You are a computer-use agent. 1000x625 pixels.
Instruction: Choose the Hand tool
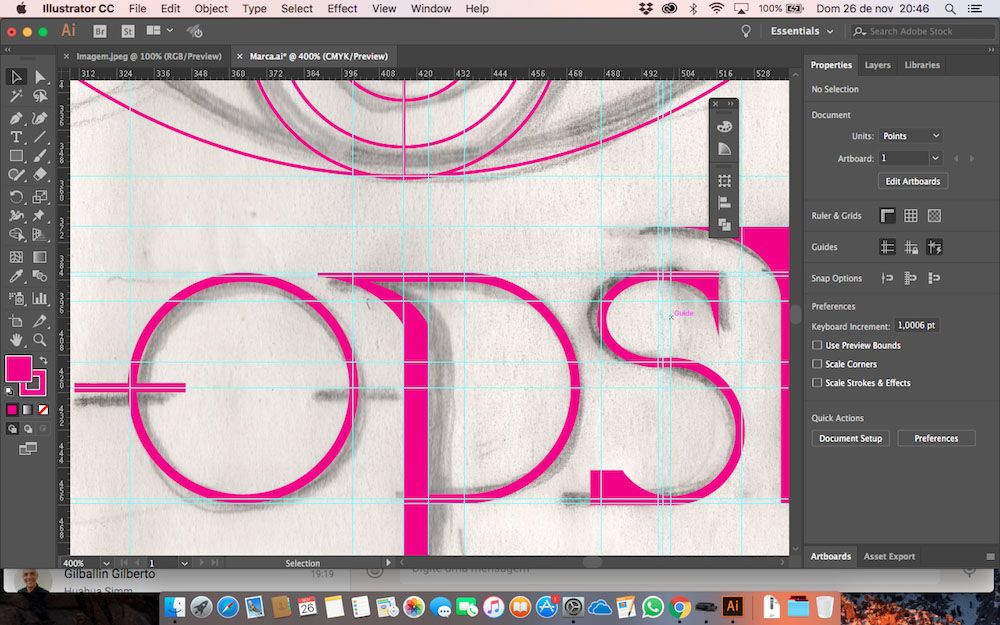click(16, 340)
